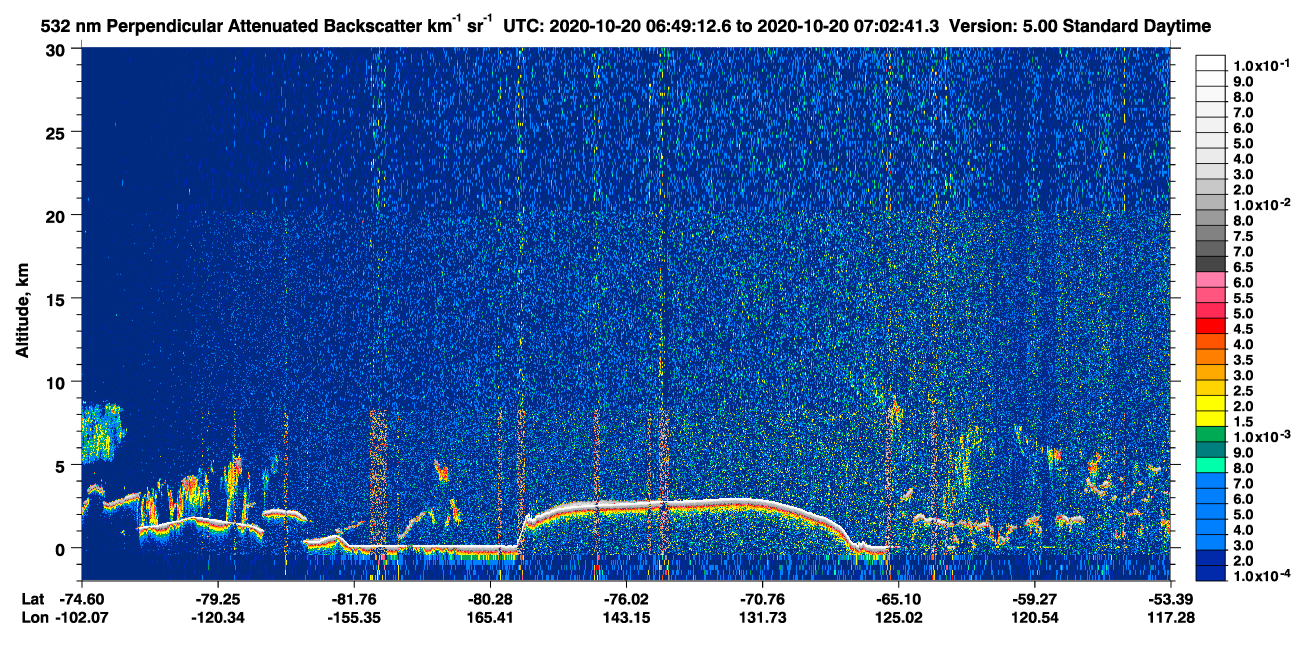1300x667 pixels.
Task: Click the latitude value "-74.60"
Action: [x=82, y=599]
